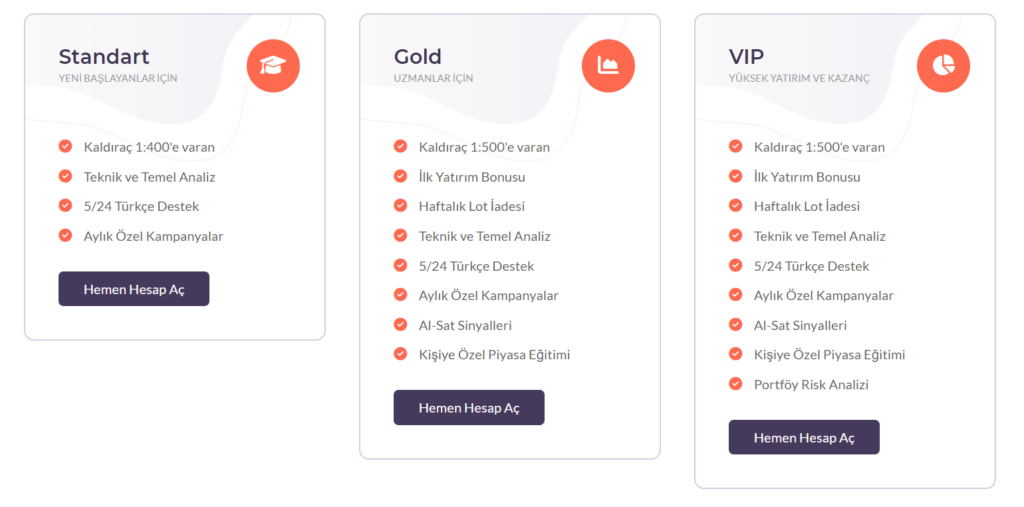Click the YENİ BAŞLAYANLAR İÇİN subtitle
The height and width of the screenshot is (507, 1024).
118,78
